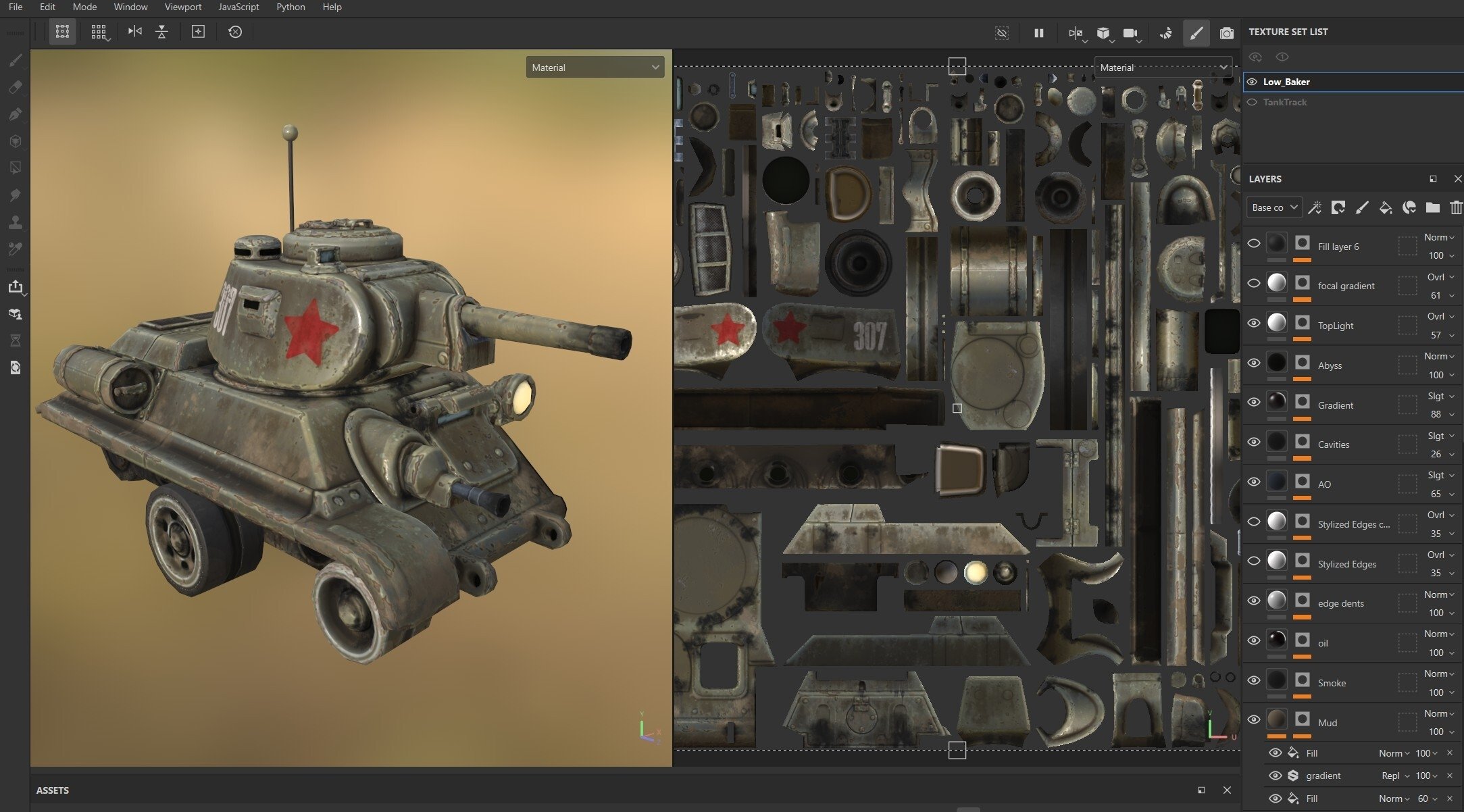Viewport: 1464px width, 812px height.
Task: Activate the painting mode brush icon
Action: [x=1196, y=32]
